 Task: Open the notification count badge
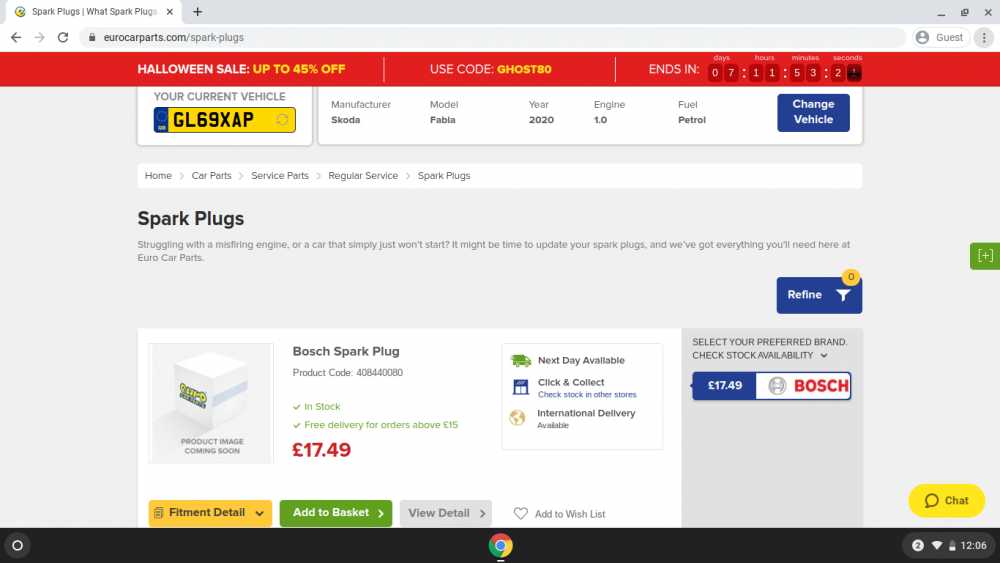pos(918,546)
